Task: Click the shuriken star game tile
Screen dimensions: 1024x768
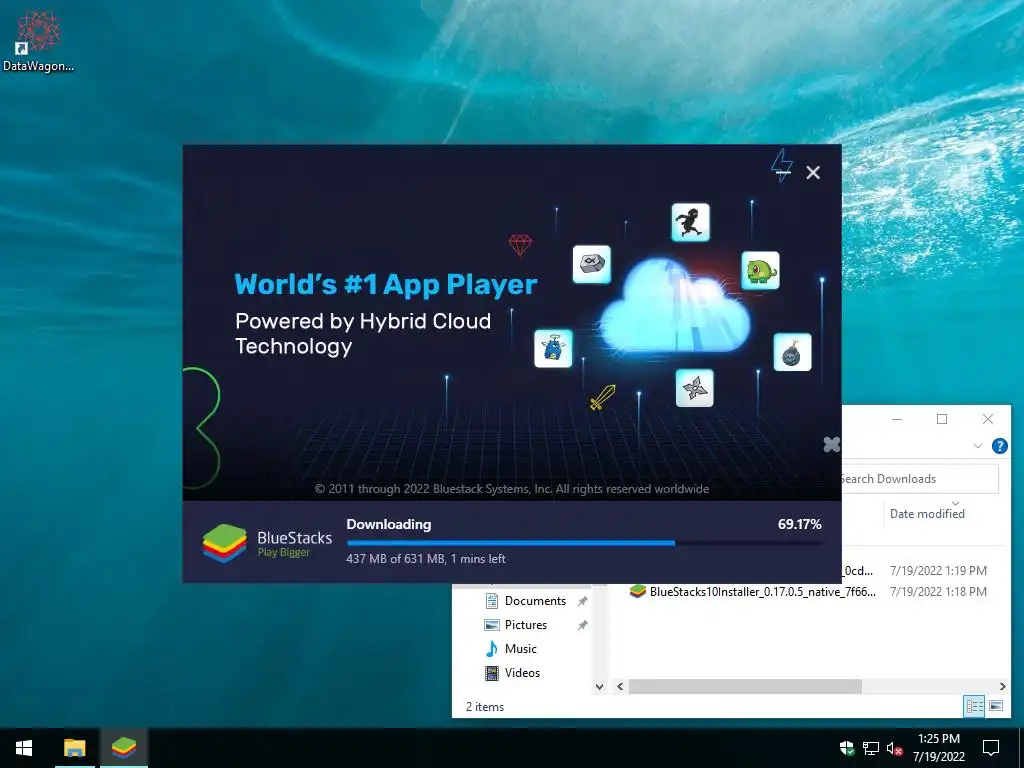Action: point(694,388)
